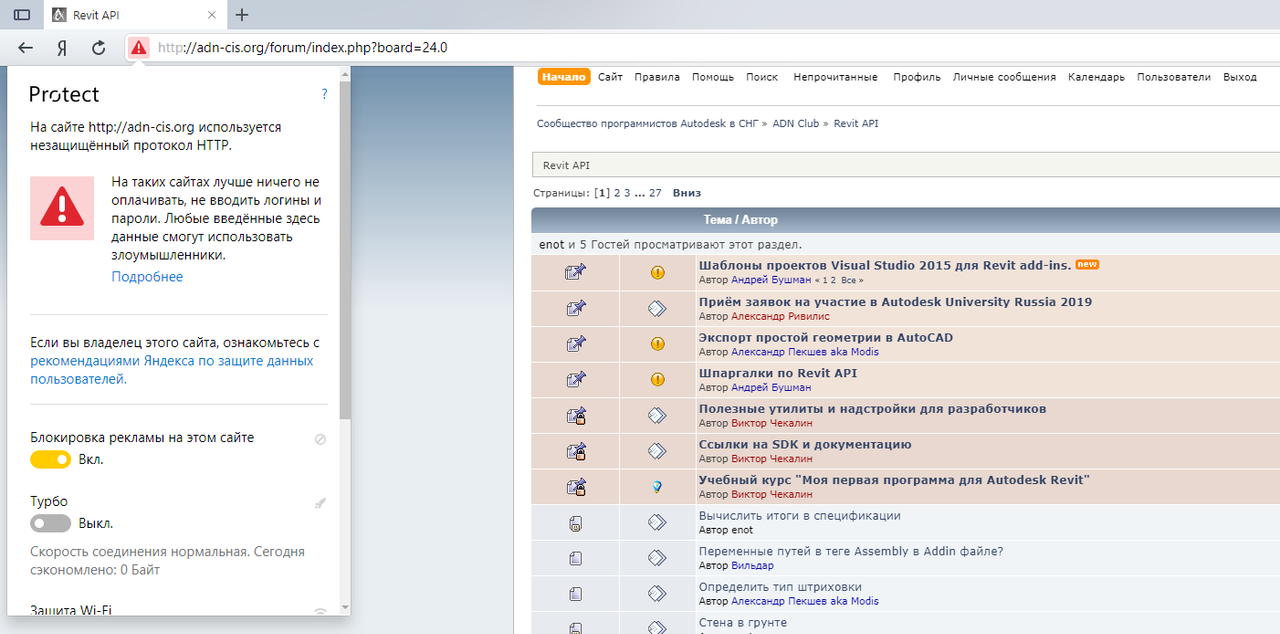
Task: Click topic icon for Переменные путей row
Action: click(575, 558)
